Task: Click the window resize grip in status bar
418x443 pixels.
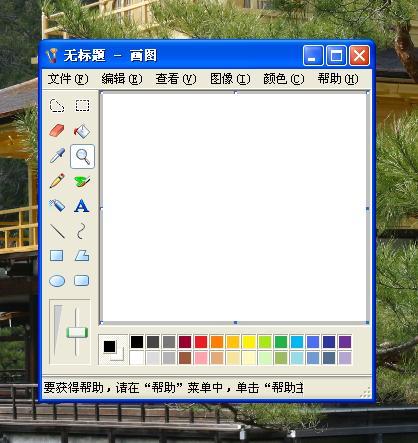Action: (366, 393)
